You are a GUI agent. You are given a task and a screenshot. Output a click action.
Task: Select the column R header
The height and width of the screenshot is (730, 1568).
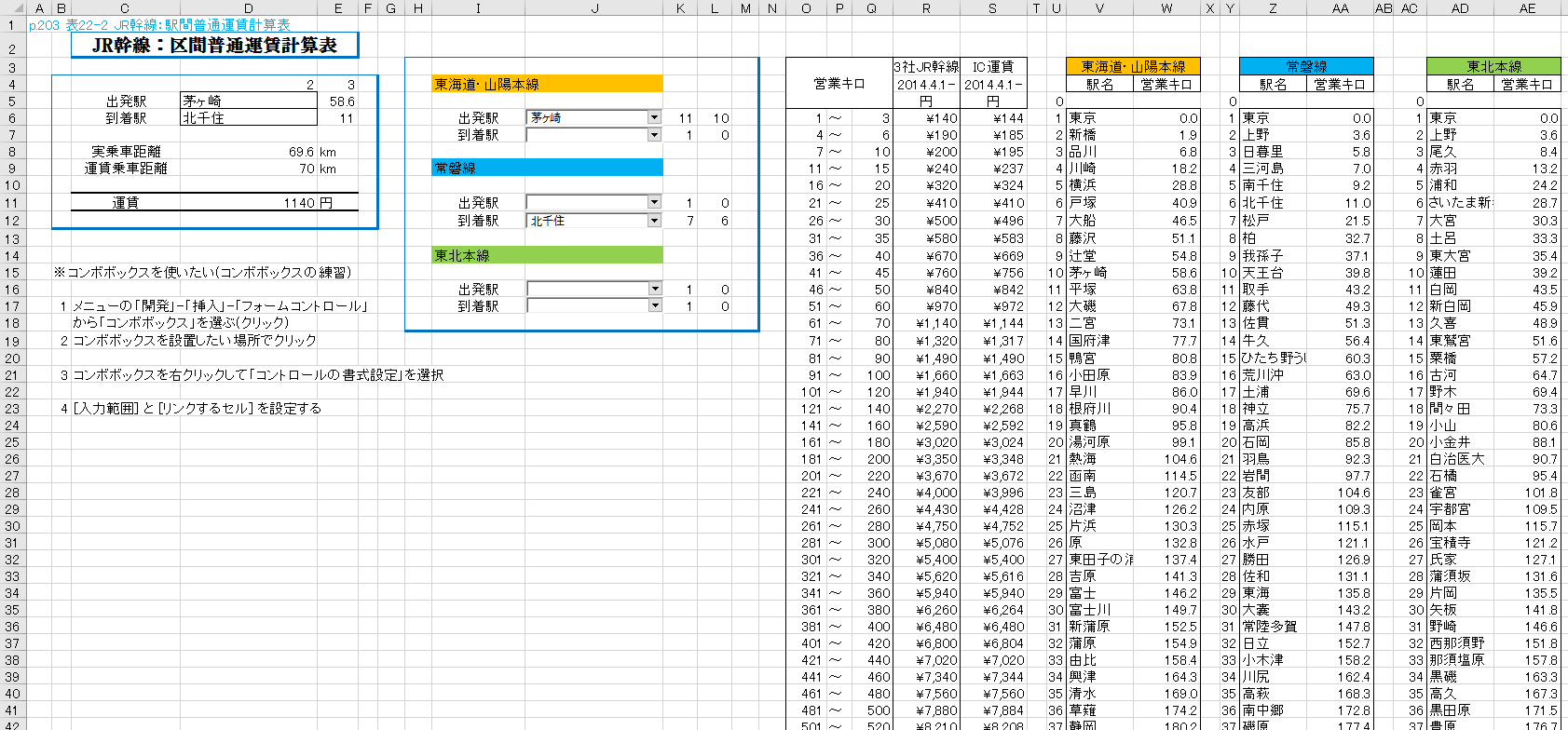926,8
